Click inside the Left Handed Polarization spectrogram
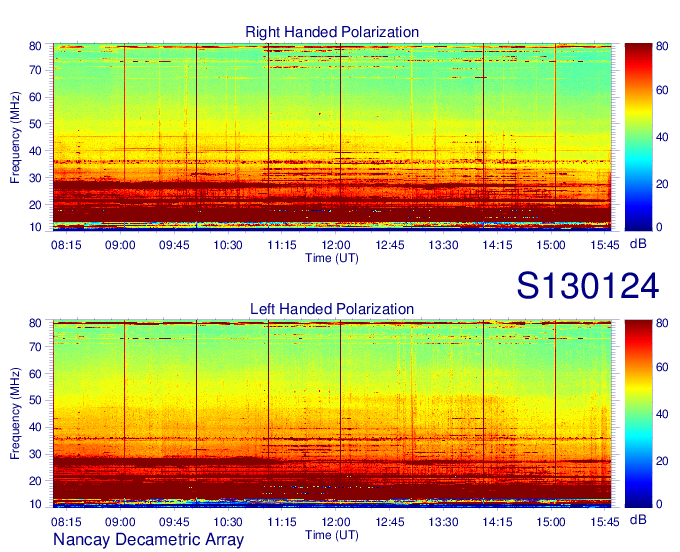The height and width of the screenshot is (552, 680). [332, 414]
